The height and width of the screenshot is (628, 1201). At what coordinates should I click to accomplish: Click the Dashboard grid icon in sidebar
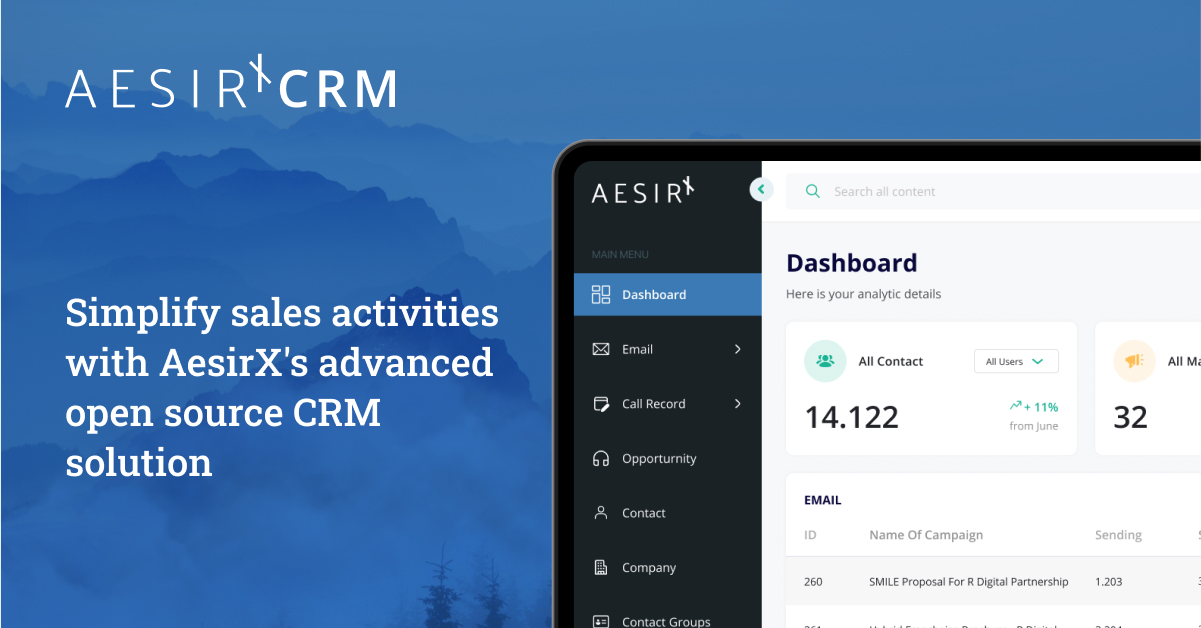pos(601,294)
